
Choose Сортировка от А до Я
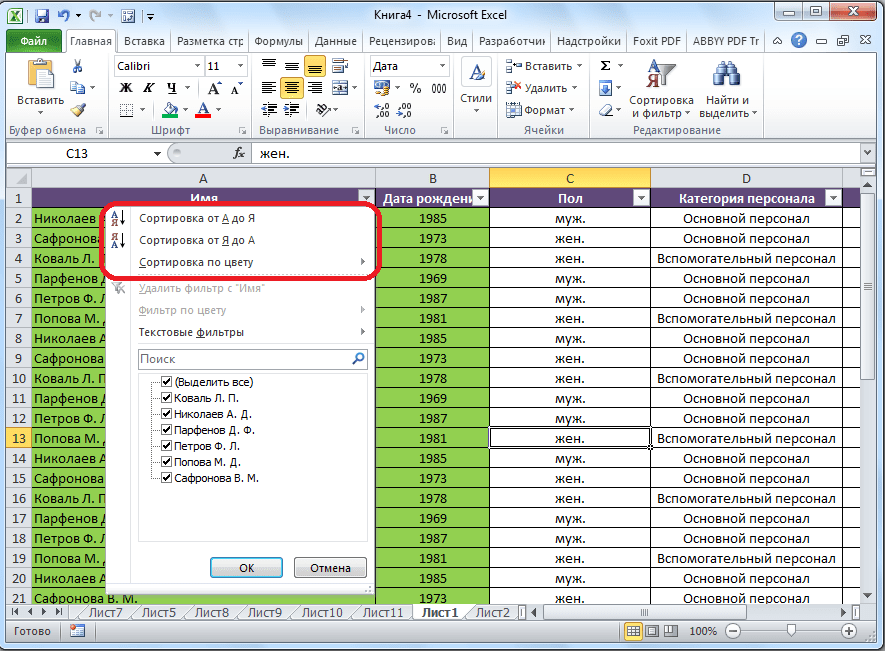pyautogui.click(x=197, y=218)
